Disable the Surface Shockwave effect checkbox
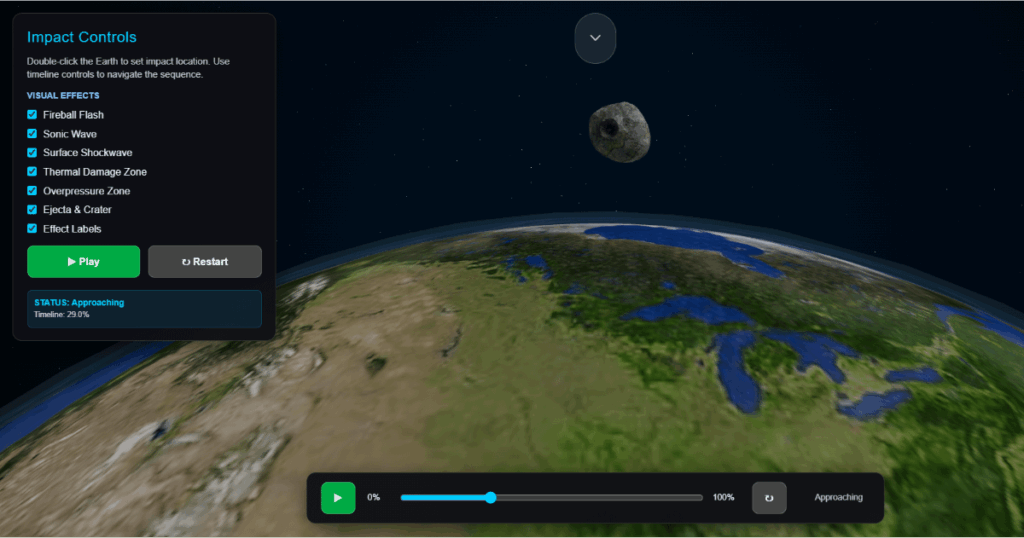Image resolution: width=1024 pixels, height=538 pixels. (x=32, y=152)
